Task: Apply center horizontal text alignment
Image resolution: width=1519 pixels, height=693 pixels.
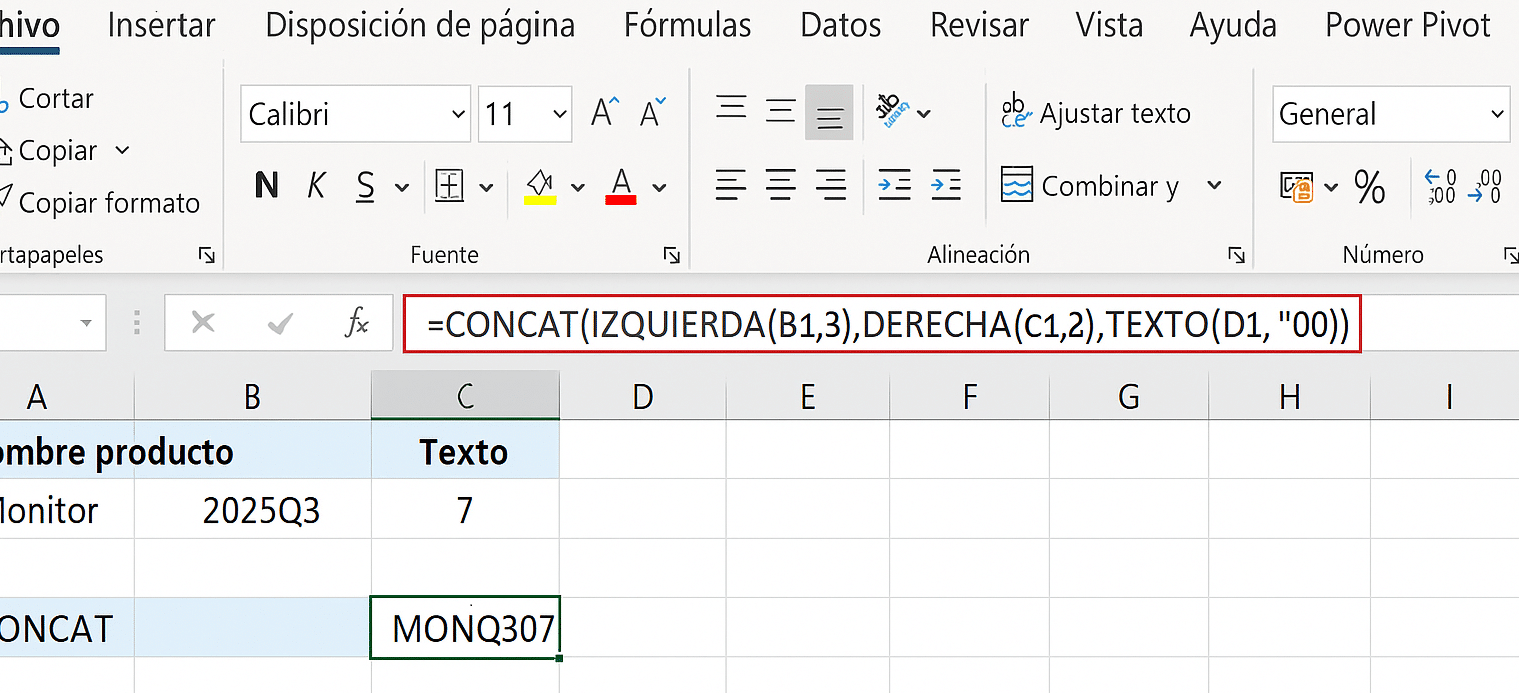Action: click(780, 185)
